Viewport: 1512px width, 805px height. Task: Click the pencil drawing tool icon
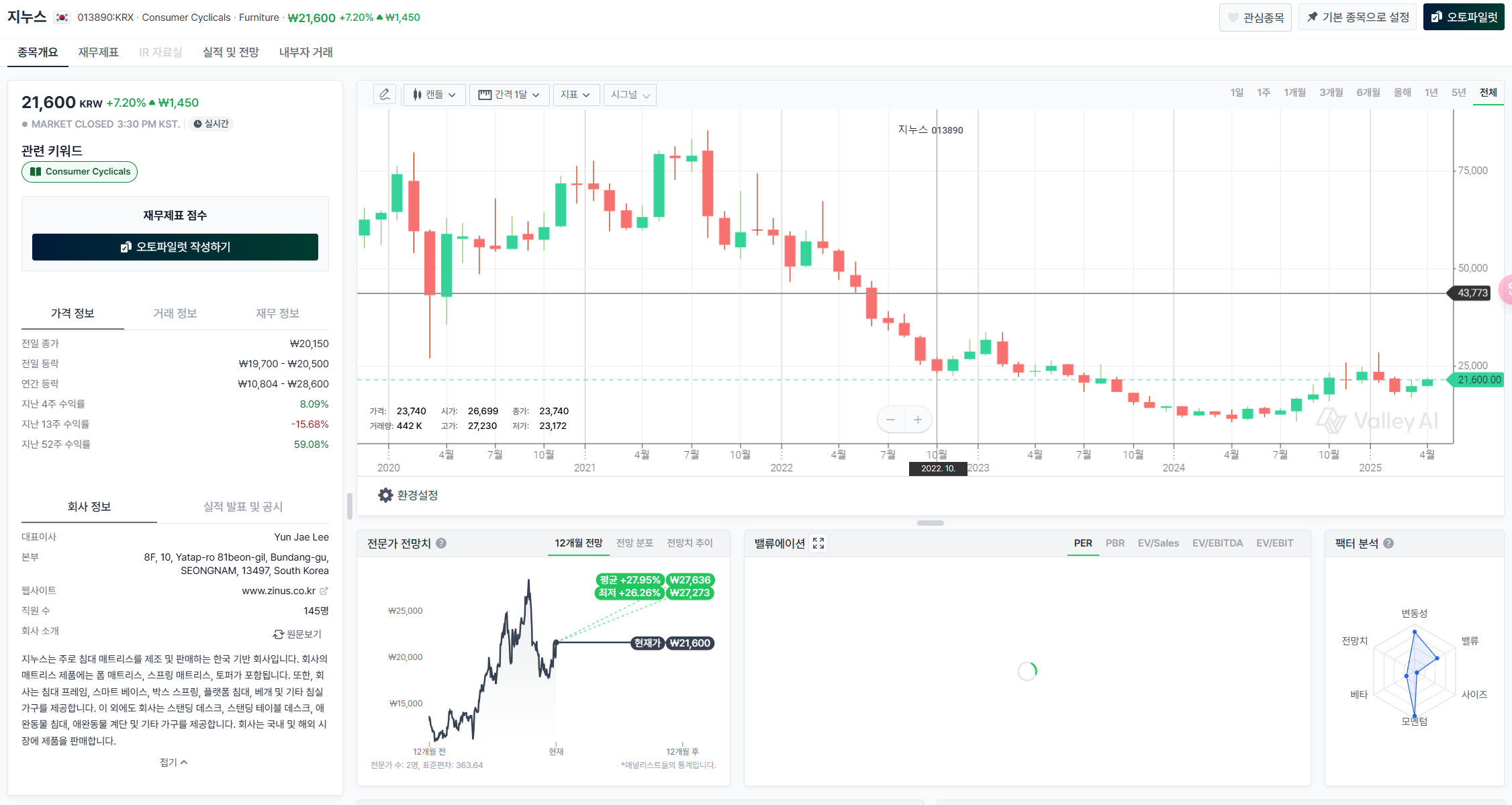click(384, 95)
